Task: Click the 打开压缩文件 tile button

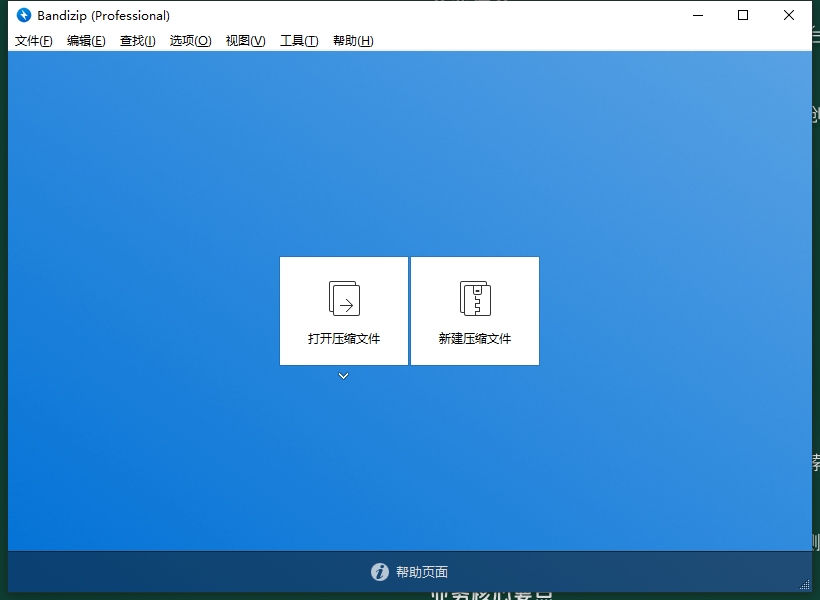Action: 344,311
